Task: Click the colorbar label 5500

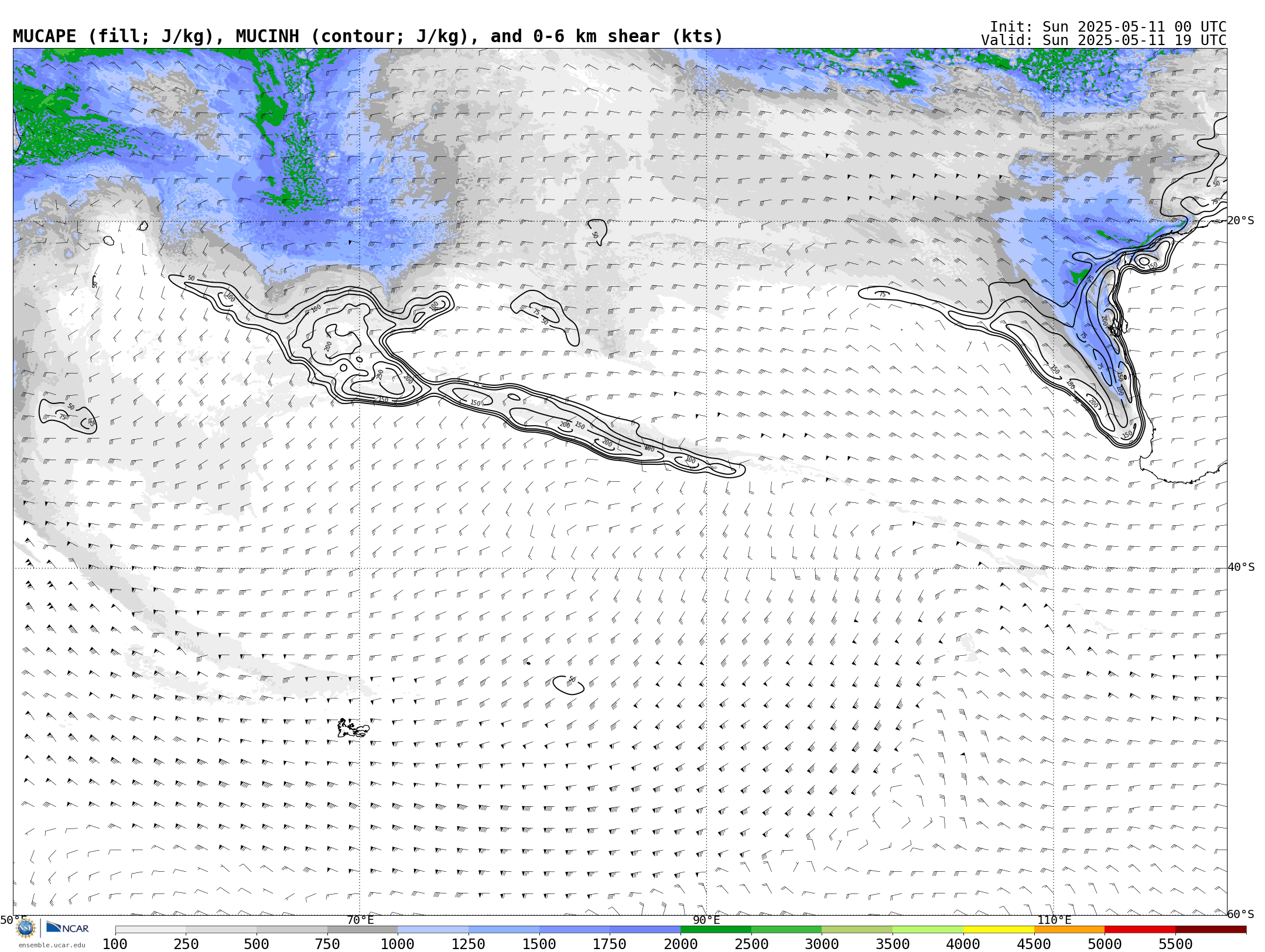Action: 1175,944
